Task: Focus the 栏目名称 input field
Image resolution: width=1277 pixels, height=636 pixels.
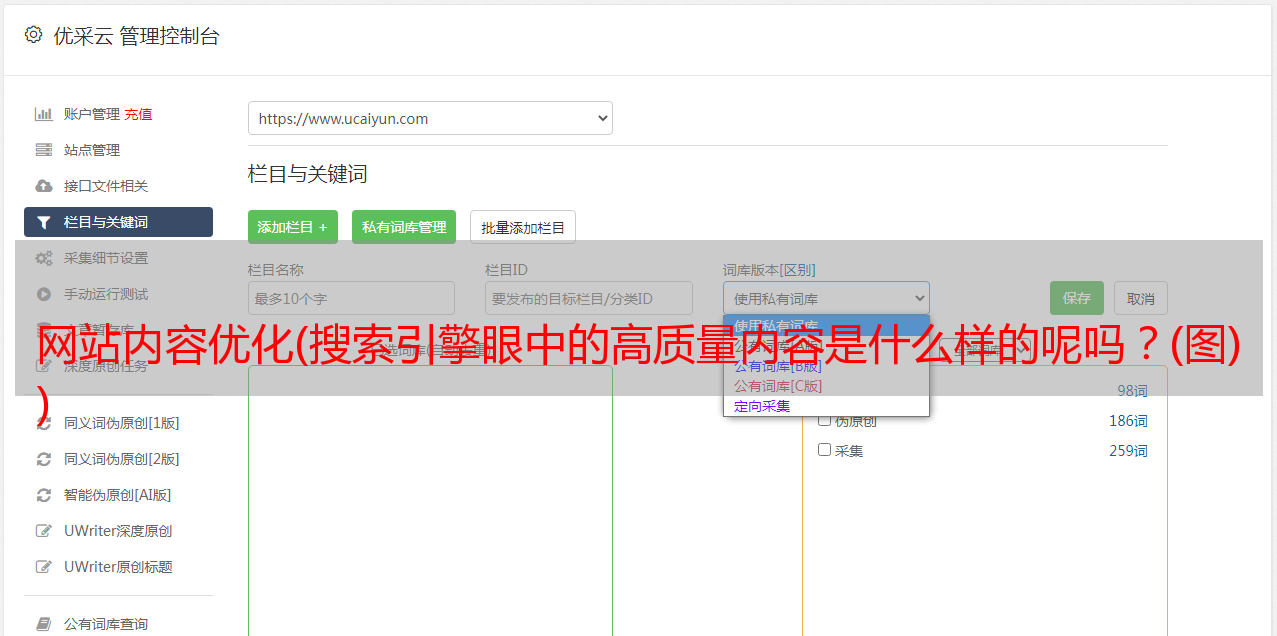Action: [x=351, y=298]
